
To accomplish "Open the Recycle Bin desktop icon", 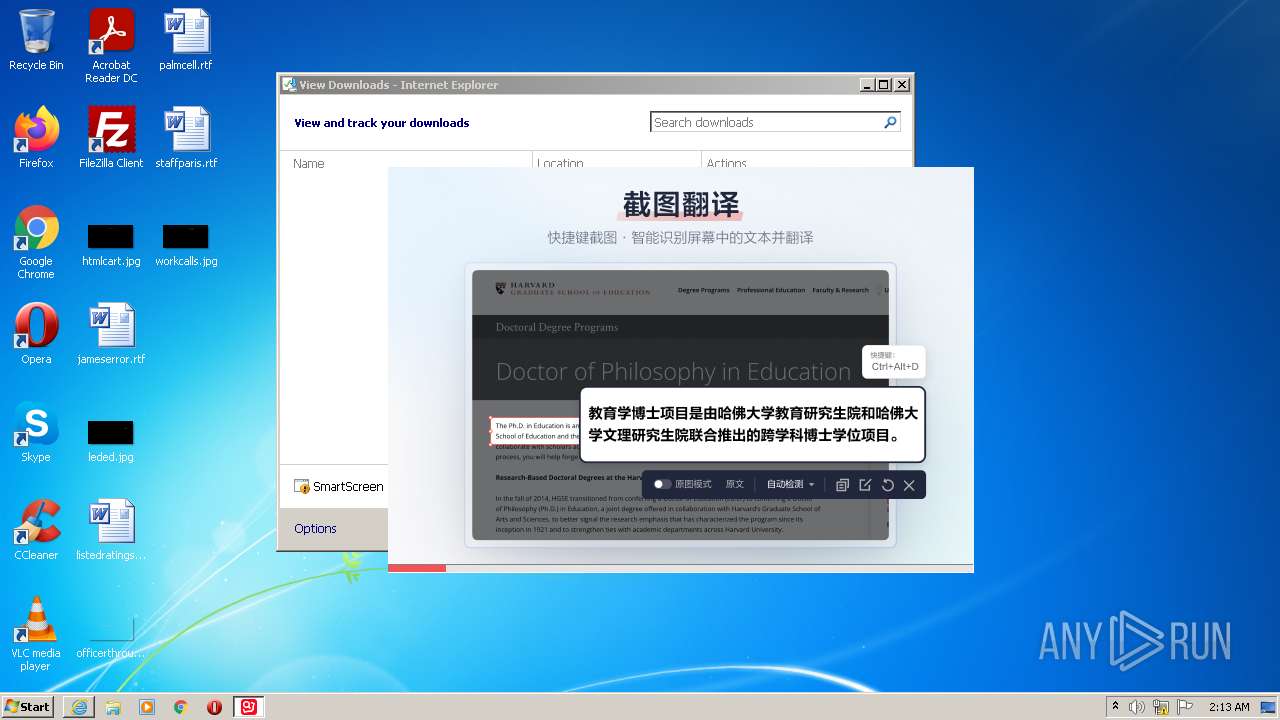I will (36, 40).
